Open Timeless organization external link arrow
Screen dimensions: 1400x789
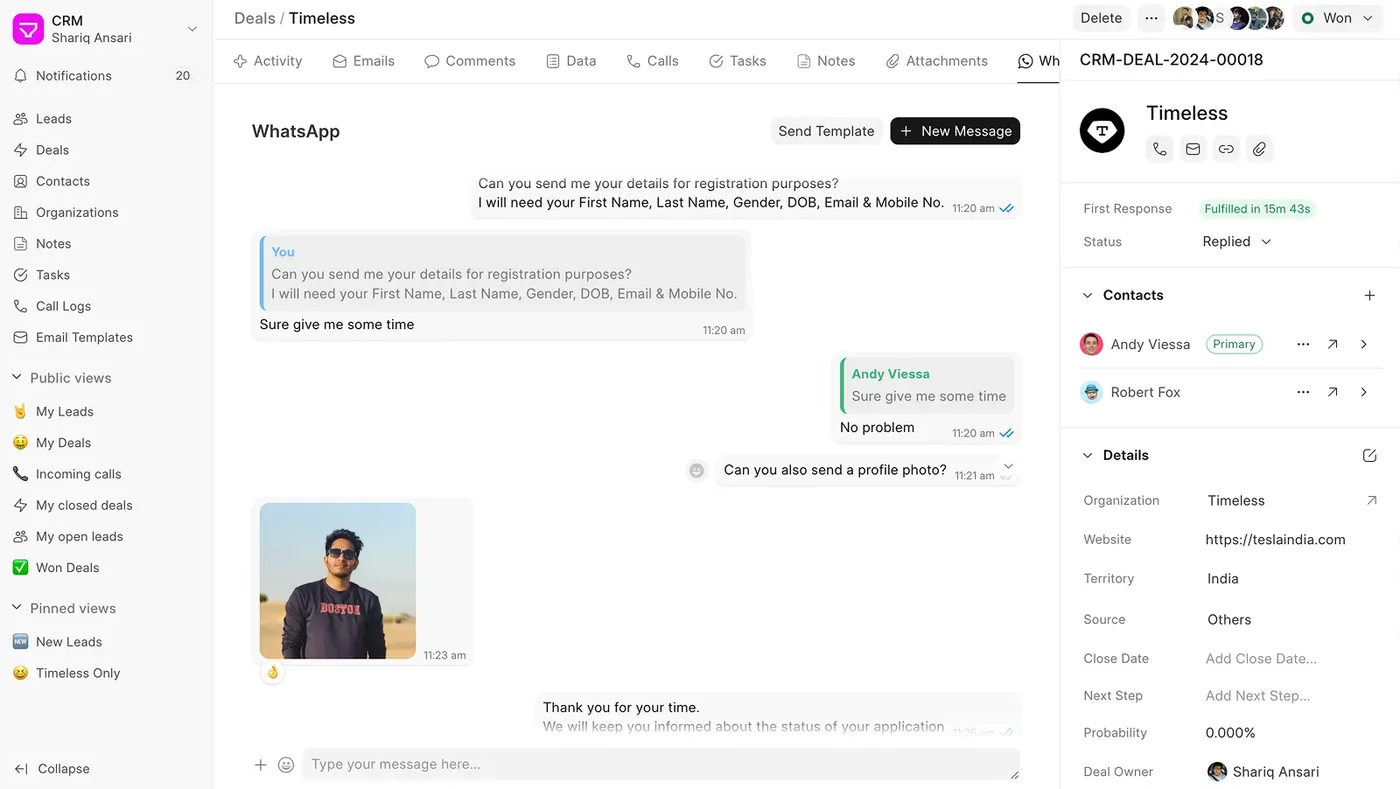point(1371,500)
